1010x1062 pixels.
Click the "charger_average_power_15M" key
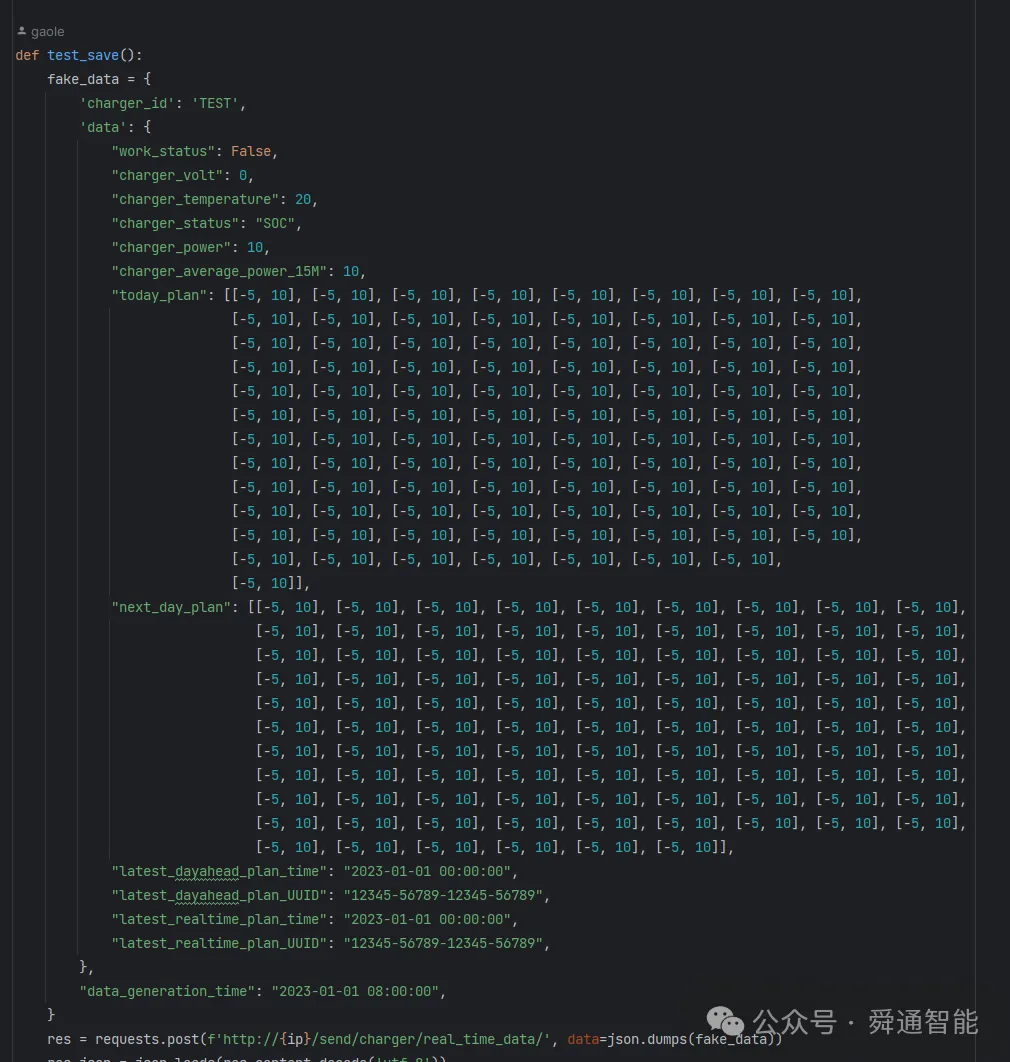click(219, 272)
